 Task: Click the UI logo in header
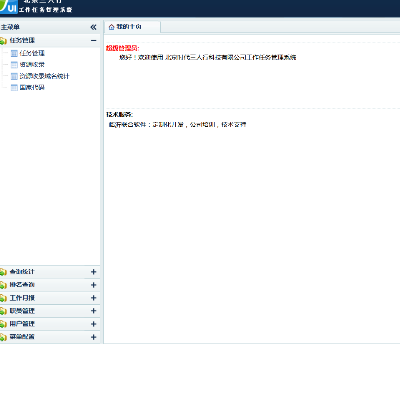9,6
